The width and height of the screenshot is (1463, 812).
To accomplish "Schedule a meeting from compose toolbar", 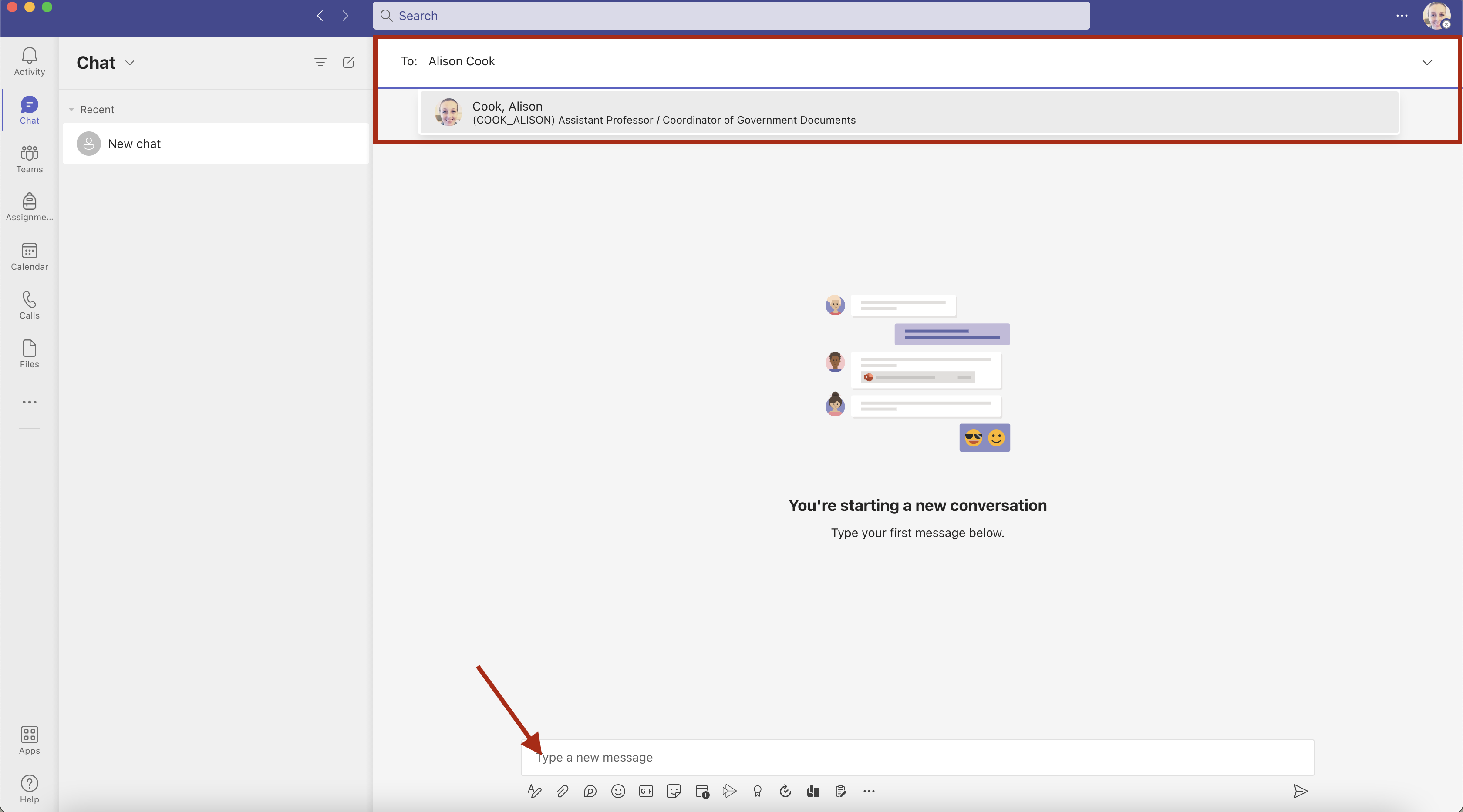I will coord(702,791).
